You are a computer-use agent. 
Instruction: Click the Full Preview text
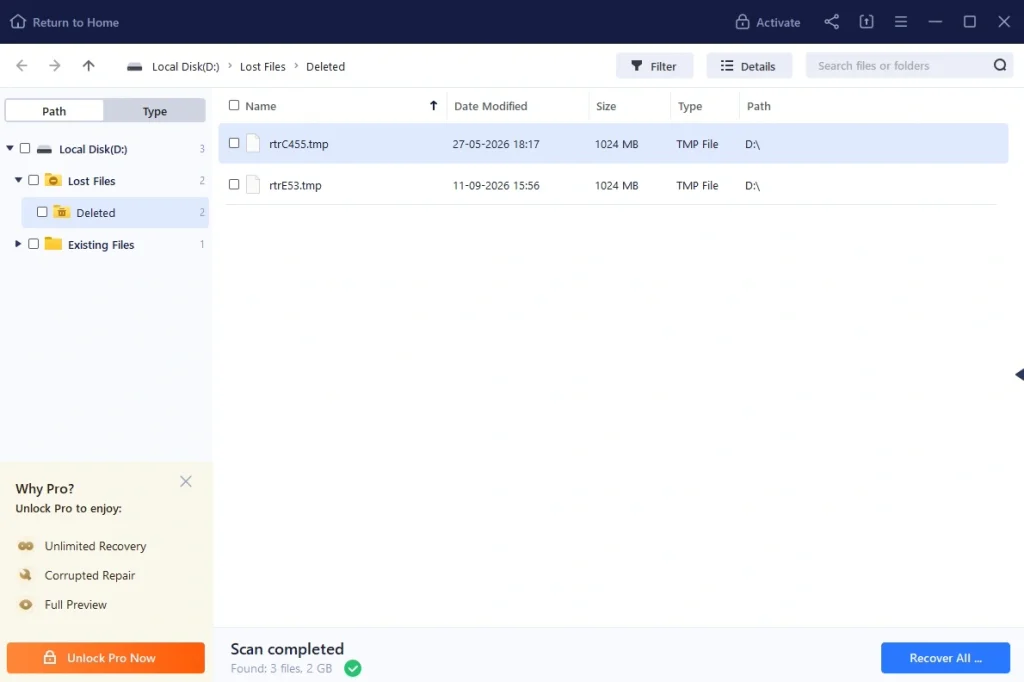[75, 605]
